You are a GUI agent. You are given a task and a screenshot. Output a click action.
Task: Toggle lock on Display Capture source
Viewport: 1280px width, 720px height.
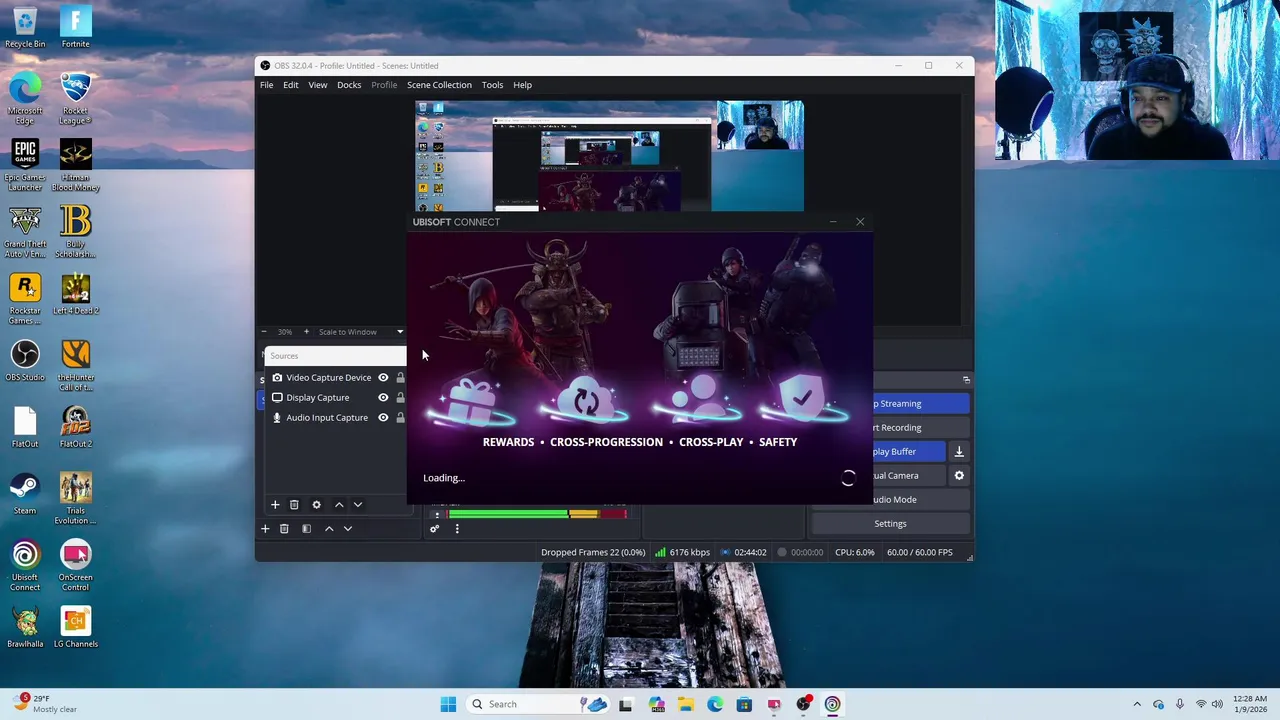(x=400, y=398)
